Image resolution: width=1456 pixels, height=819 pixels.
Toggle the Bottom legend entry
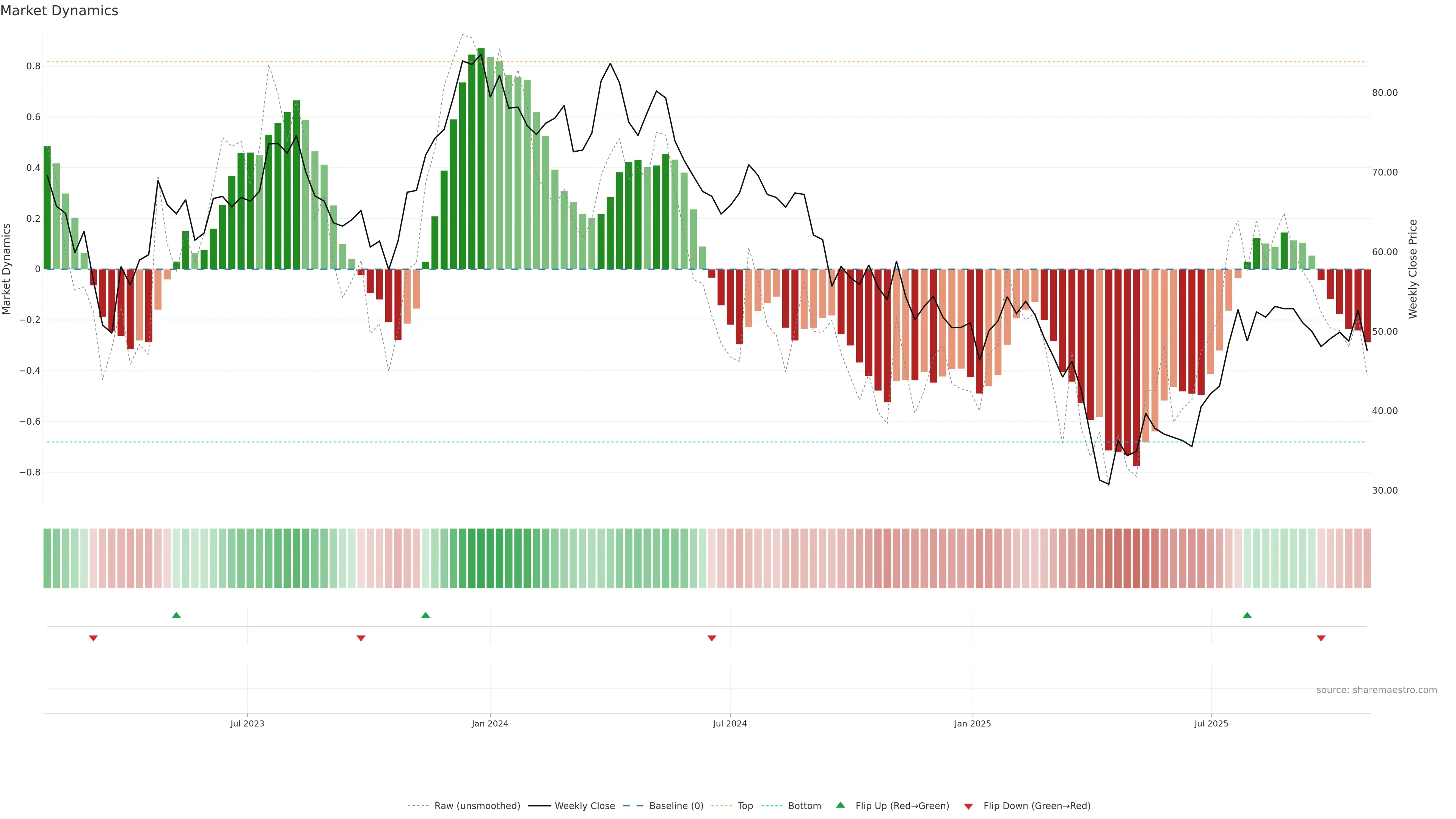[804, 806]
